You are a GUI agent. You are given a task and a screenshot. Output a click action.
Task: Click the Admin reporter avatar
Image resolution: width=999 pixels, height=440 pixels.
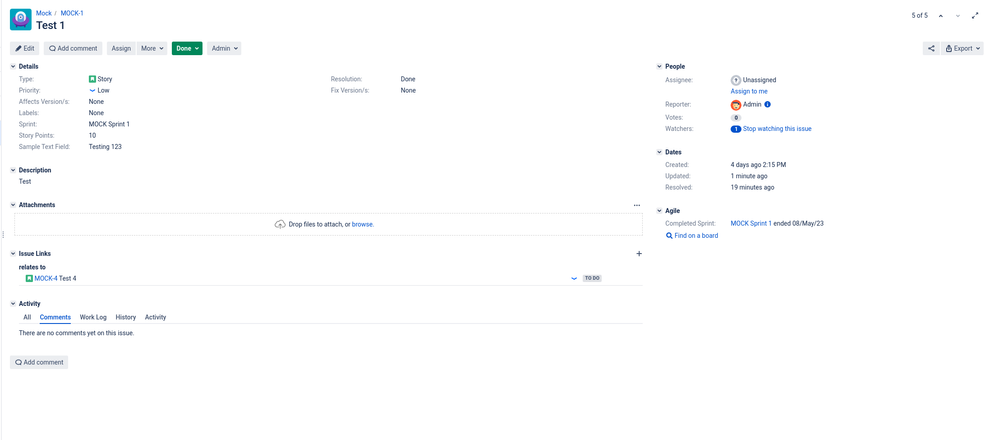736,104
